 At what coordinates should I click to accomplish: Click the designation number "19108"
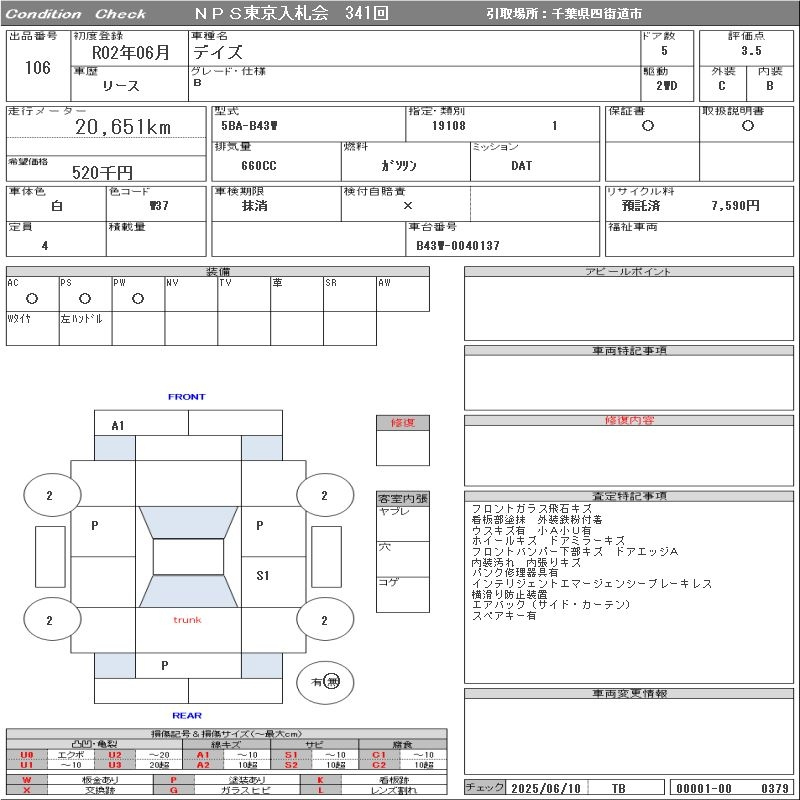click(x=449, y=126)
